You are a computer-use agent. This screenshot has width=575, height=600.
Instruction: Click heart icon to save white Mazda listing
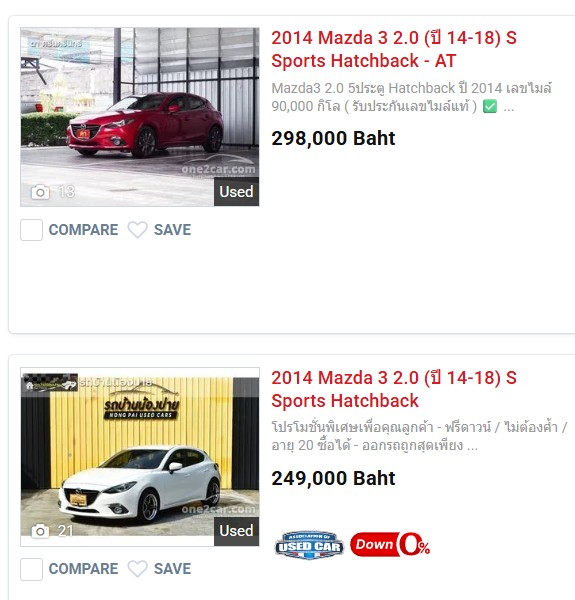tap(137, 569)
